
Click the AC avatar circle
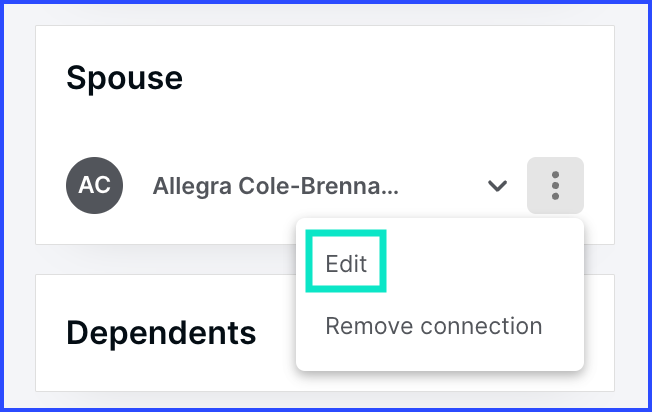[x=94, y=185]
